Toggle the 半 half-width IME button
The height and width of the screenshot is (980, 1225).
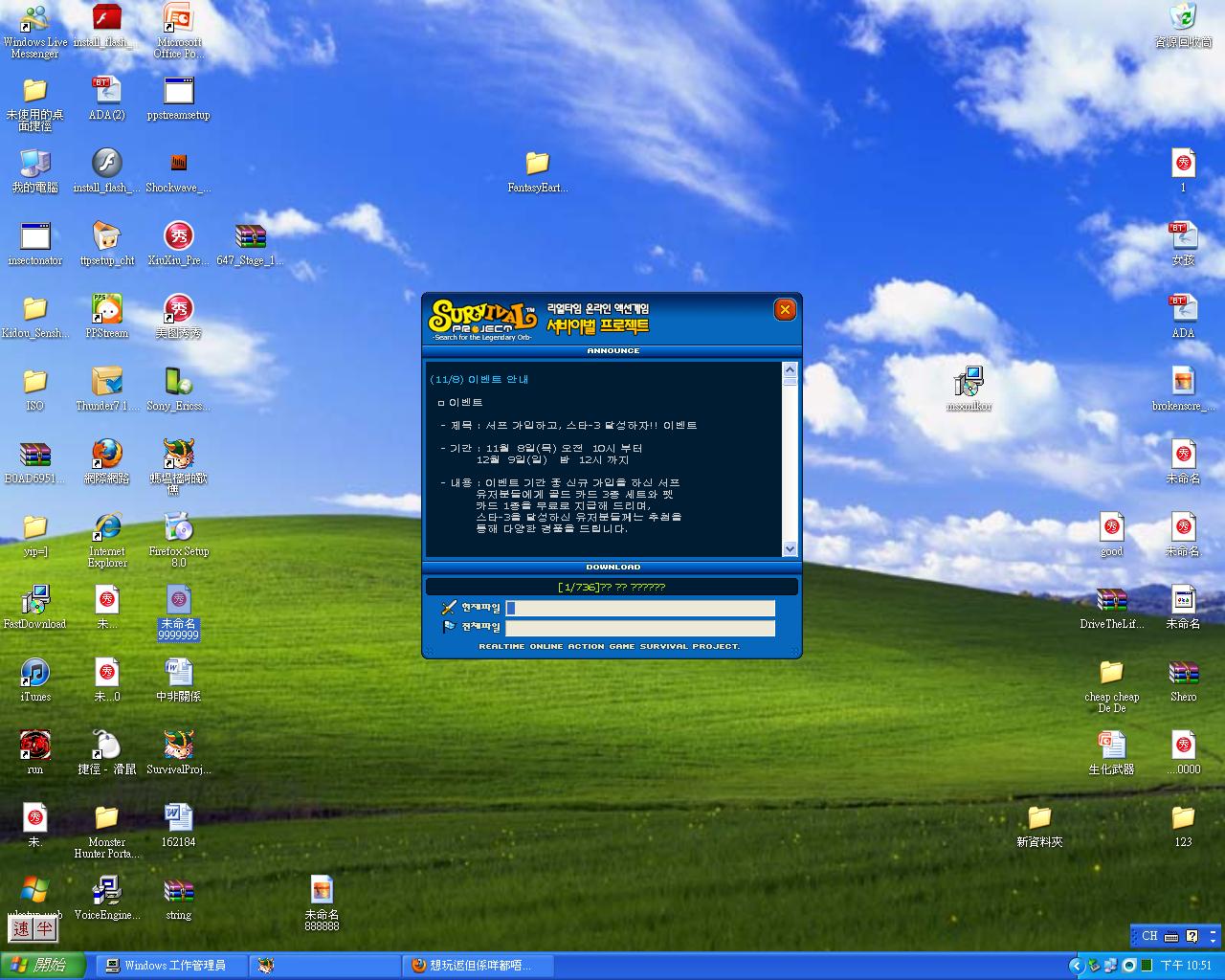click(44, 928)
